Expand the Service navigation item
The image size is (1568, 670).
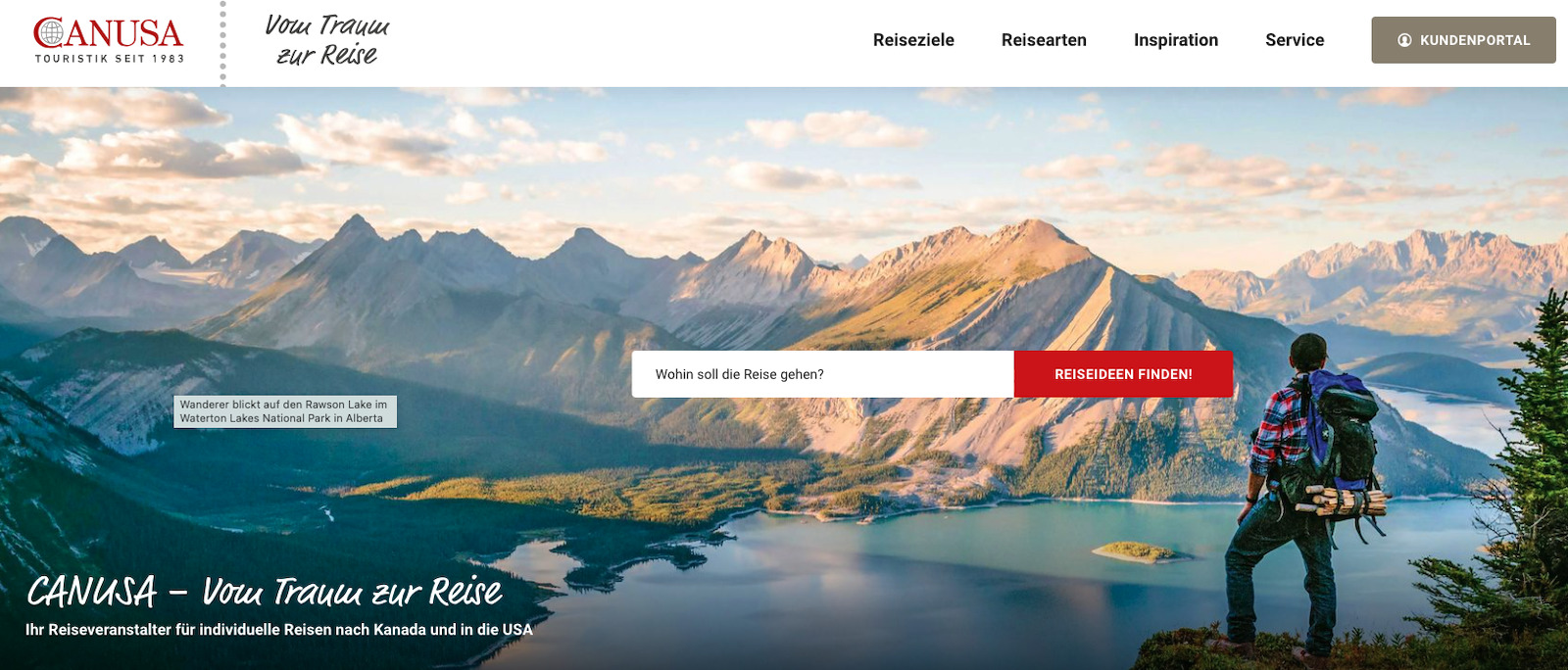coord(1295,40)
